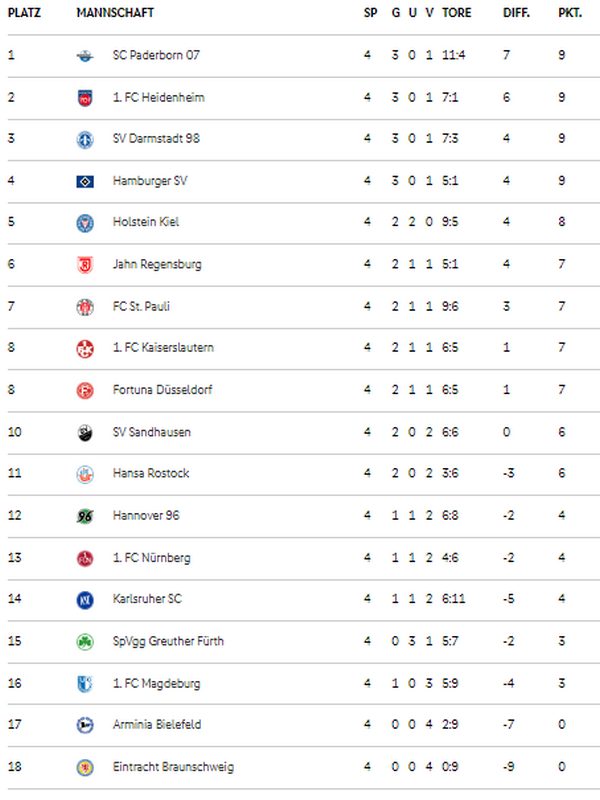Click the PLATZ column header
The height and width of the screenshot is (800, 600).
pos(24,13)
